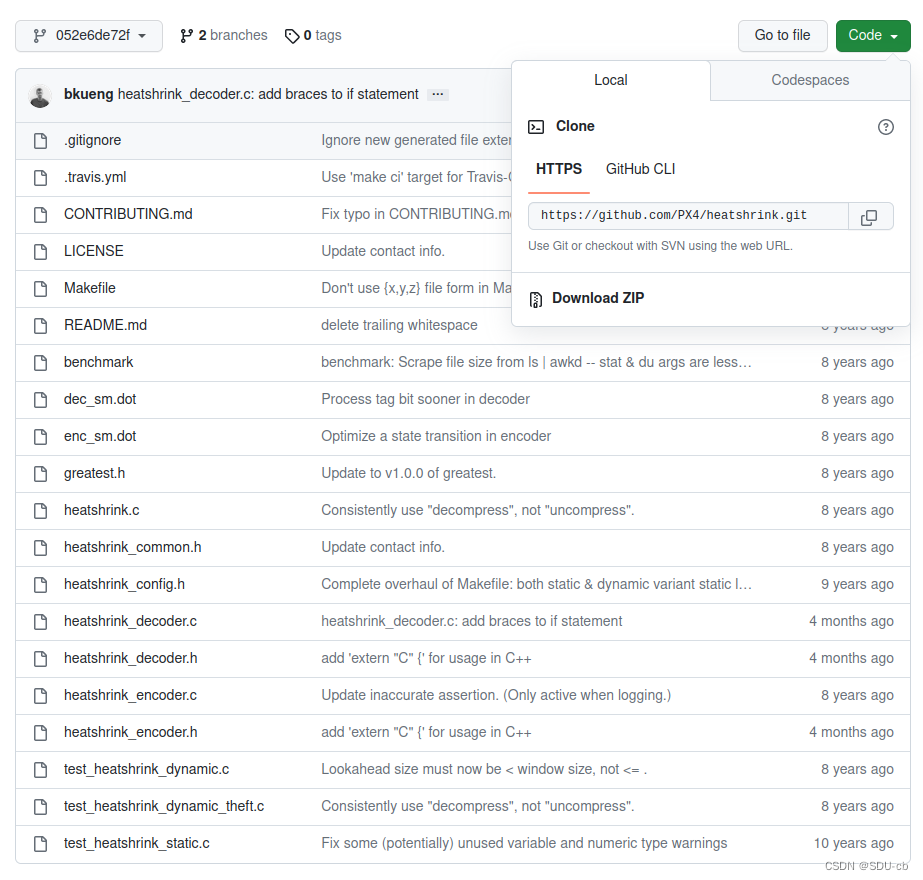Viewport: 923px width, 880px height.
Task: Click the file icon for heatshrink_decoder.h
Action: click(x=41, y=659)
